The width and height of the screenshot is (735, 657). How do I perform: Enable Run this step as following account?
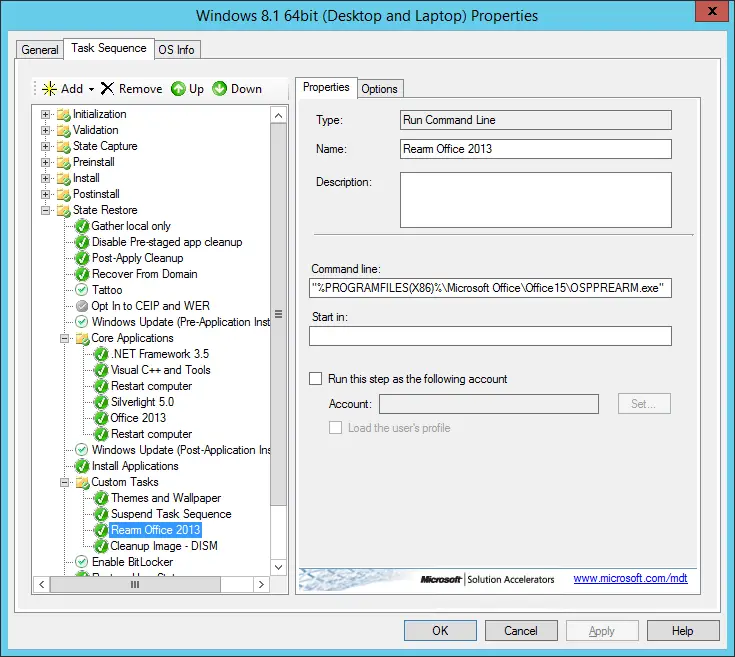click(315, 379)
